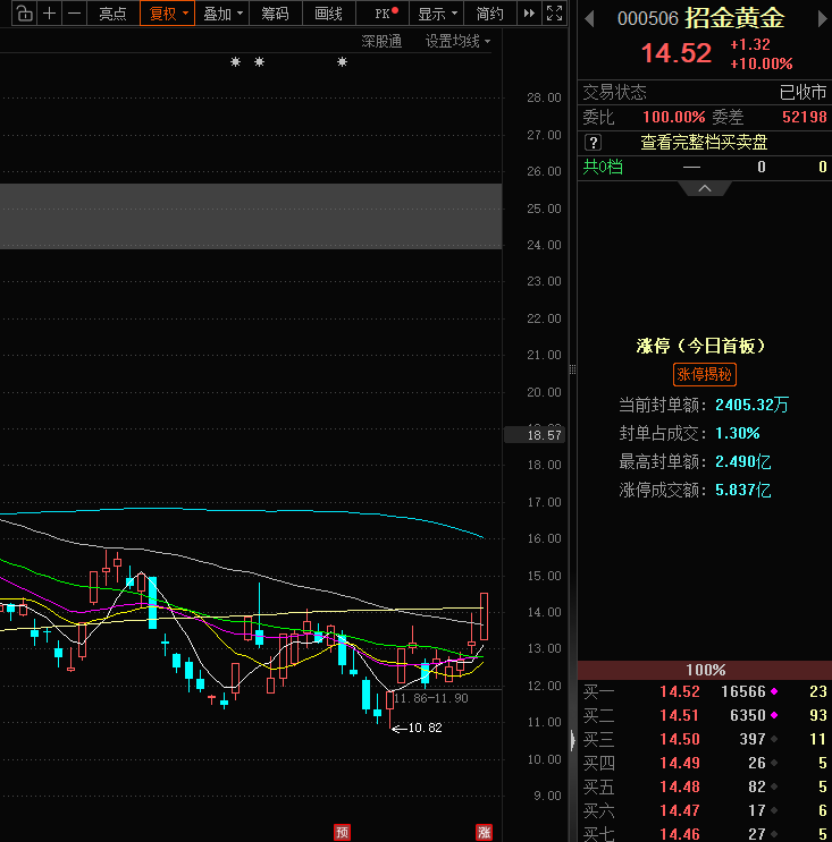This screenshot has height=842, width=832.
Task: Click 涨停（今日首板）heading
Action: (701, 346)
